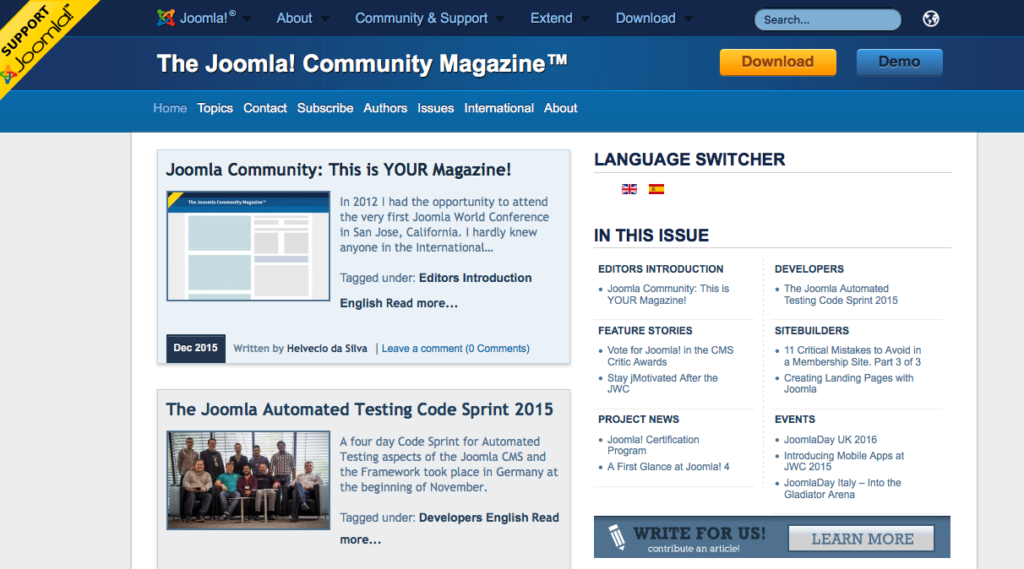Open sidebar 'The Joomla Automated Testing Code Sprint 2015'
Screen dimensions: 1024x569
[x=840, y=295]
